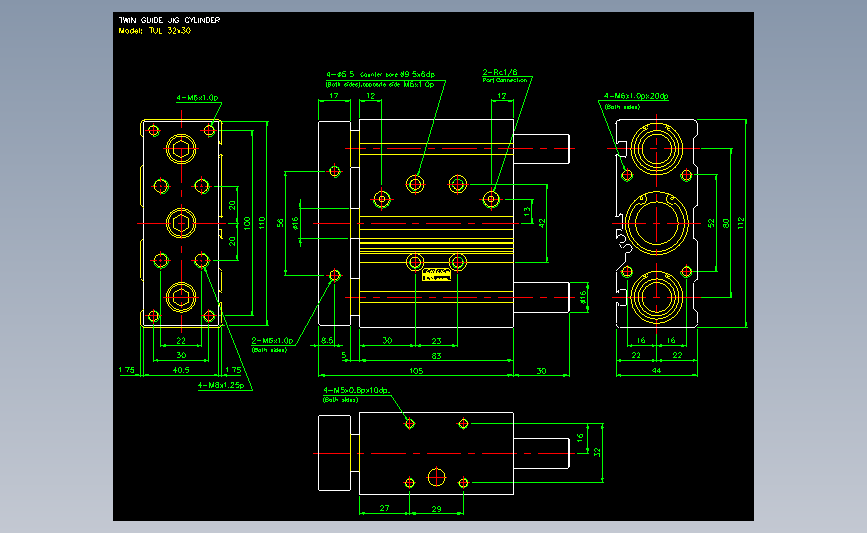The height and width of the screenshot is (533, 867).
Task: Click the '17' plate thickness dimension
Action: click(x=334, y=96)
